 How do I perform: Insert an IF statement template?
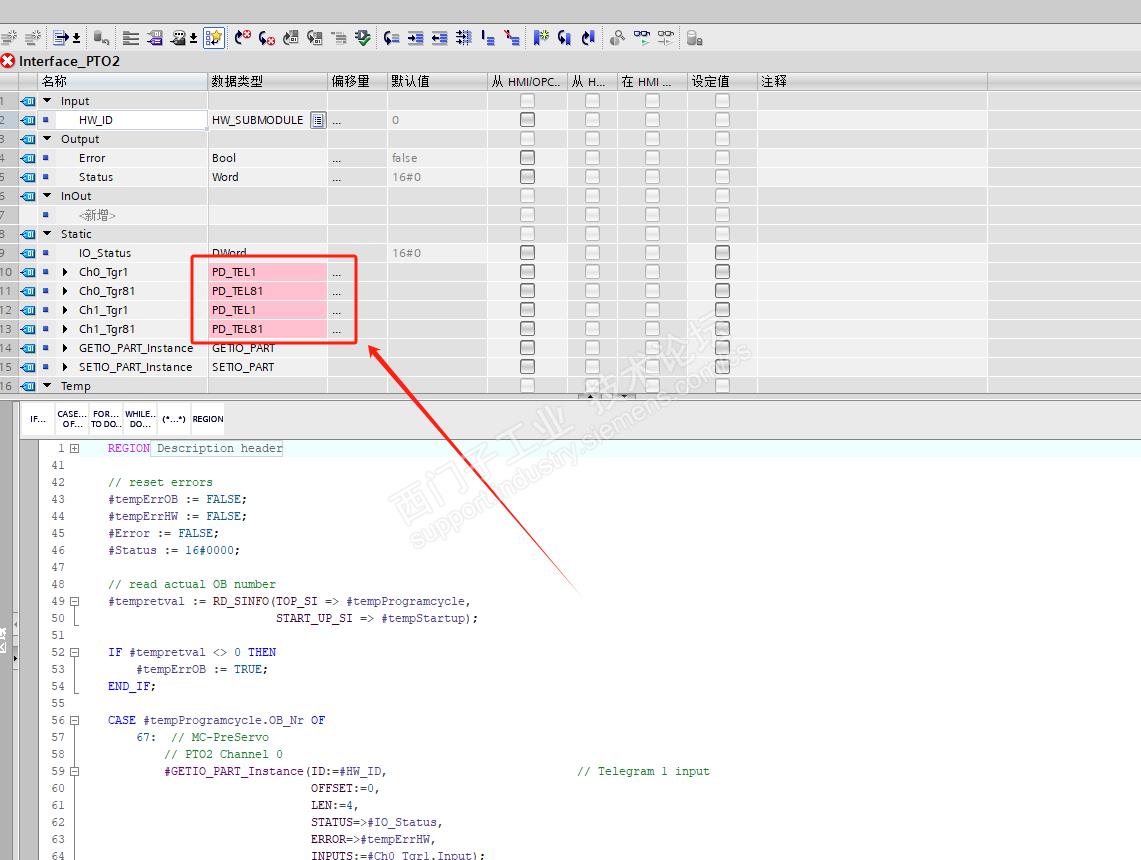tap(38, 418)
